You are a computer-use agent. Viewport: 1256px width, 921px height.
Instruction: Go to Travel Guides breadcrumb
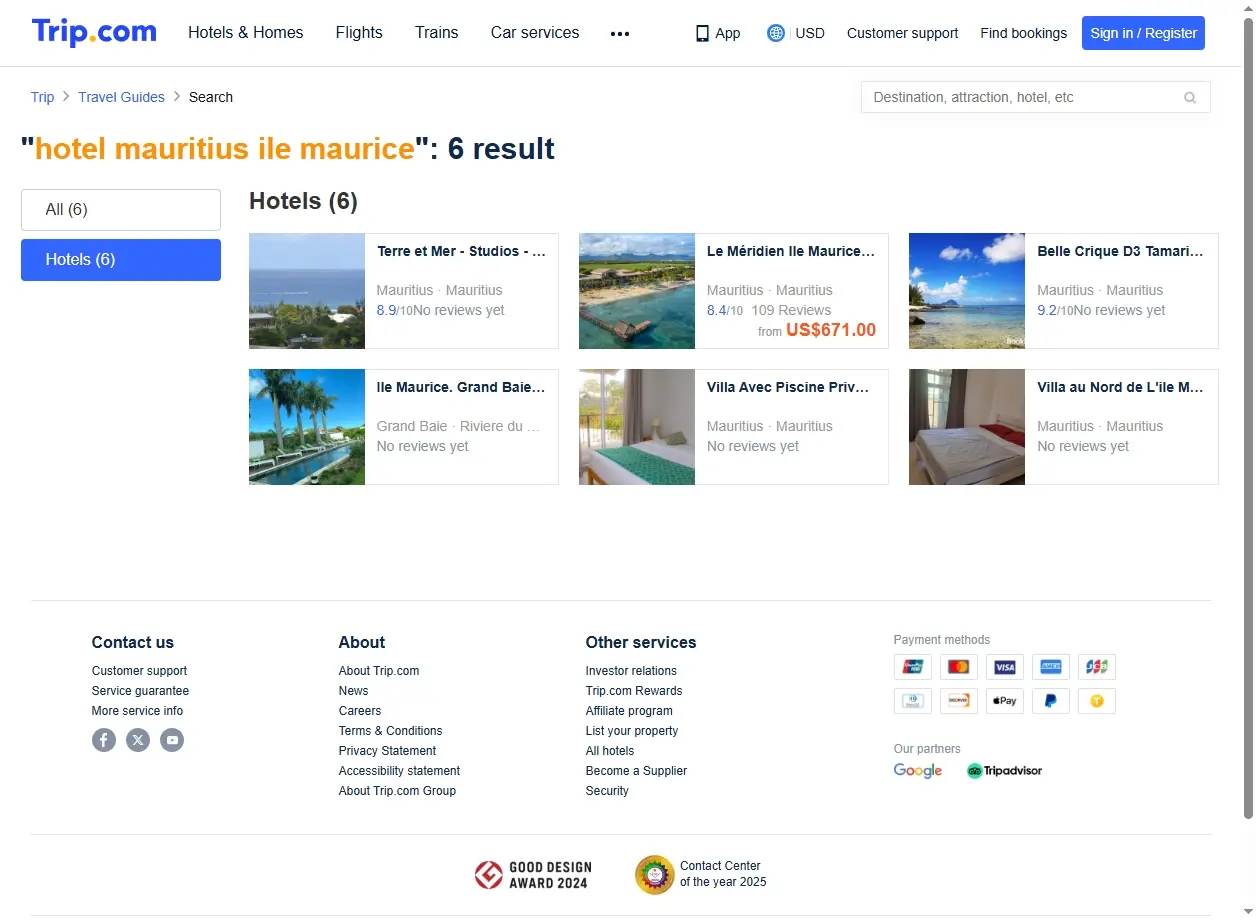pyautogui.click(x=121, y=97)
